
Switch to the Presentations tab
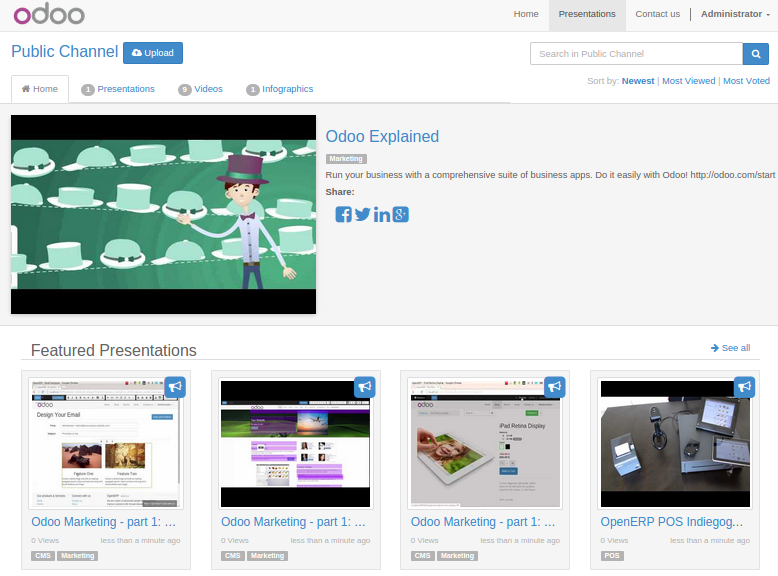tap(118, 89)
